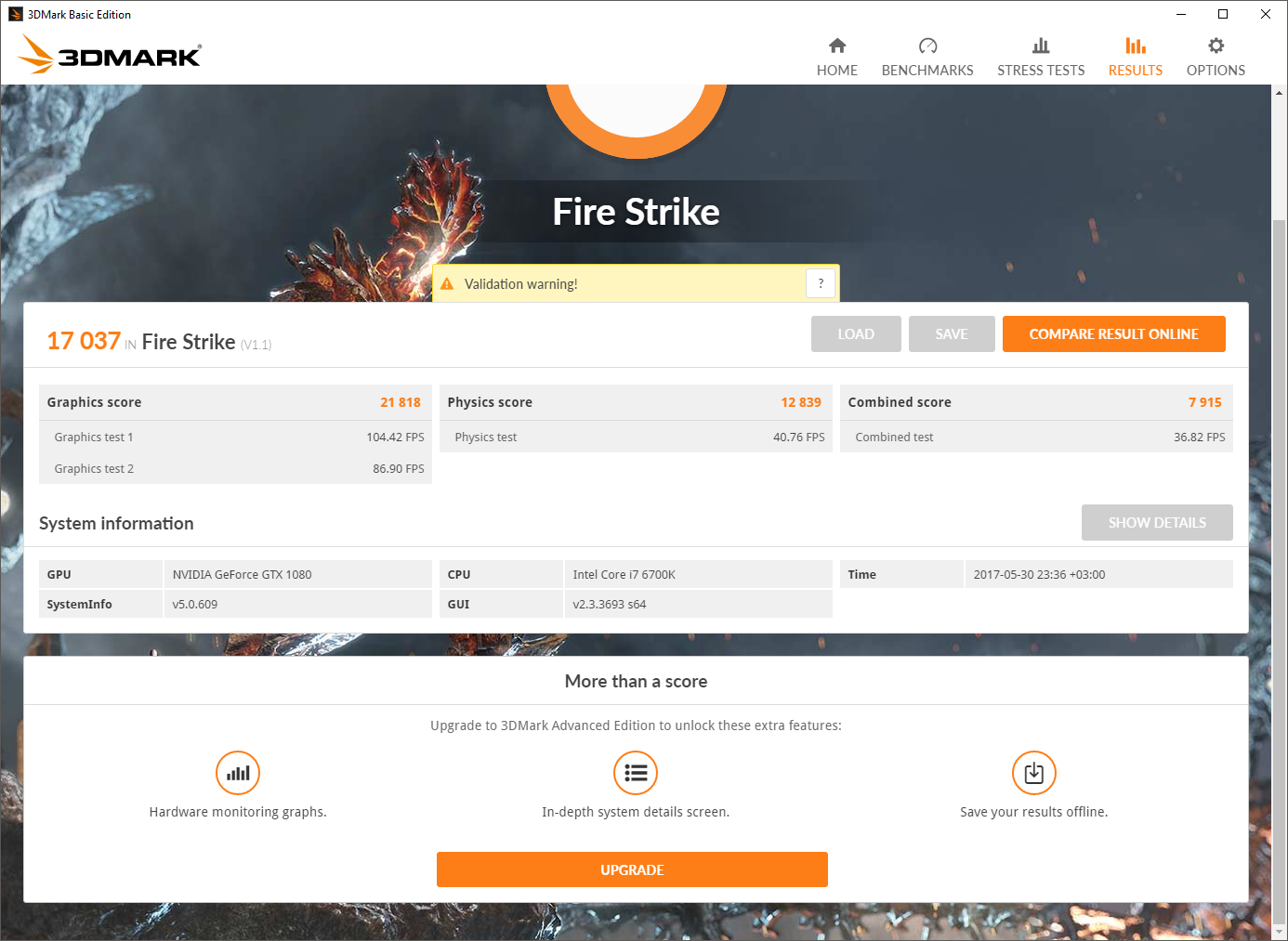
Task: Click the NVIDIA GeForce GTX 1080 cell
Action: pos(297,574)
